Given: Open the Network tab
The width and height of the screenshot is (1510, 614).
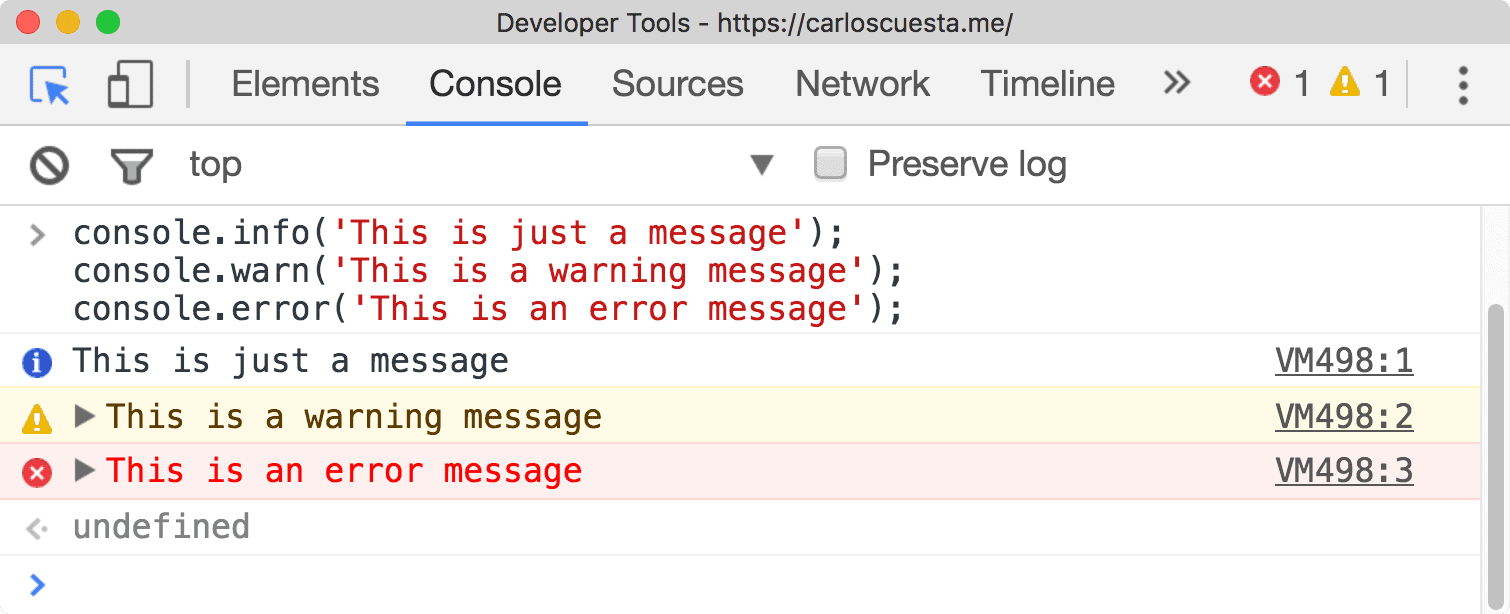Looking at the screenshot, I should (862, 84).
